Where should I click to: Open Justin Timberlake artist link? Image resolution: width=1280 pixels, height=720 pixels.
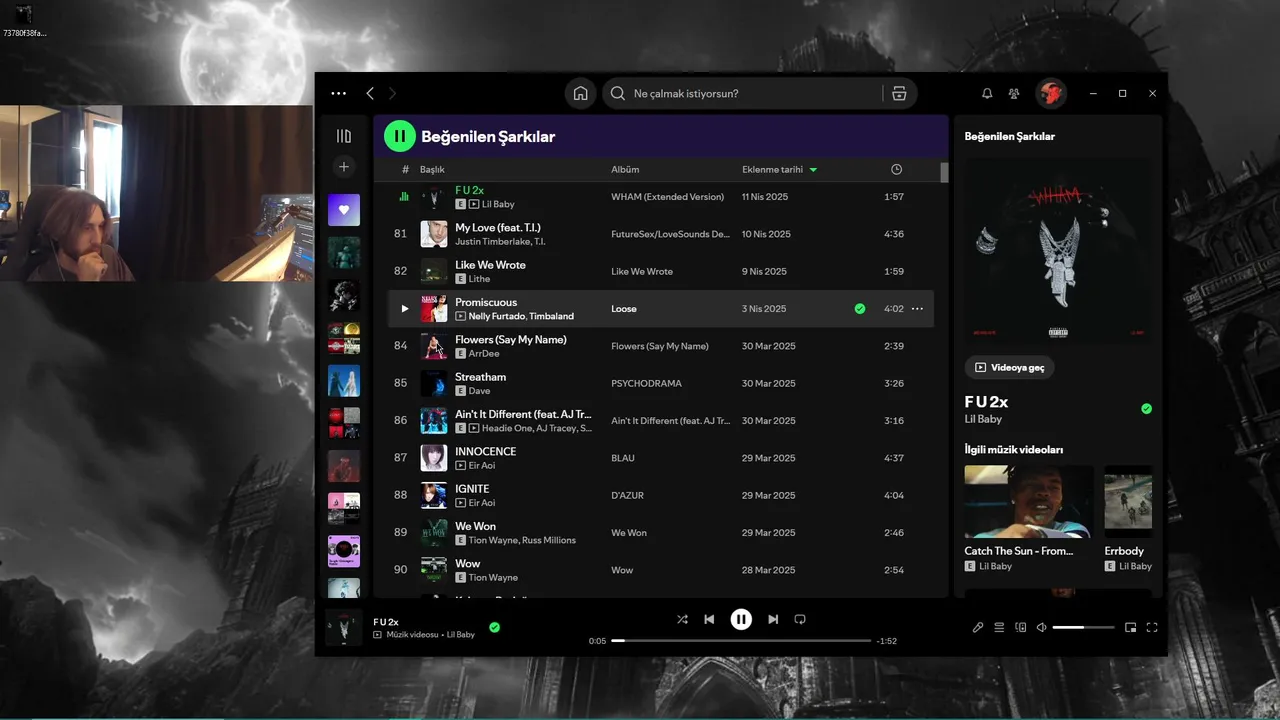(x=492, y=242)
